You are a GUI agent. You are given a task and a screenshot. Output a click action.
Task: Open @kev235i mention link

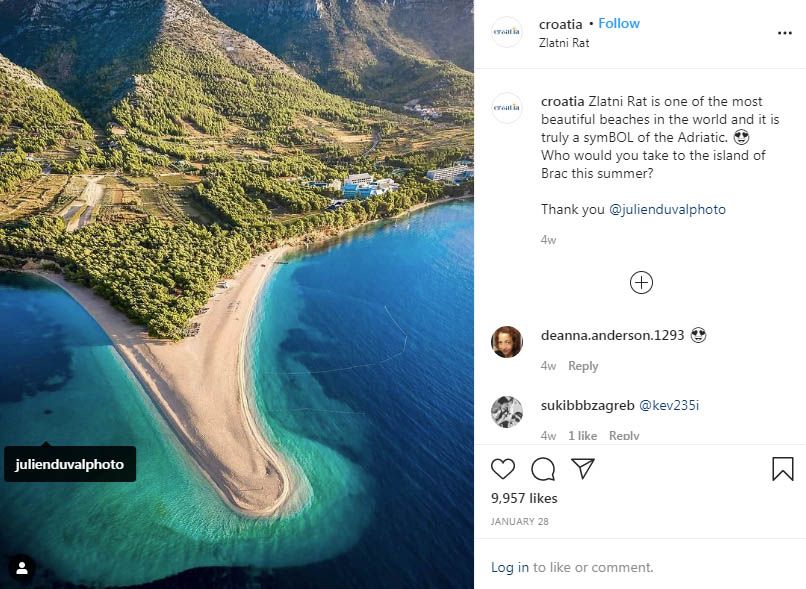pyautogui.click(x=669, y=405)
